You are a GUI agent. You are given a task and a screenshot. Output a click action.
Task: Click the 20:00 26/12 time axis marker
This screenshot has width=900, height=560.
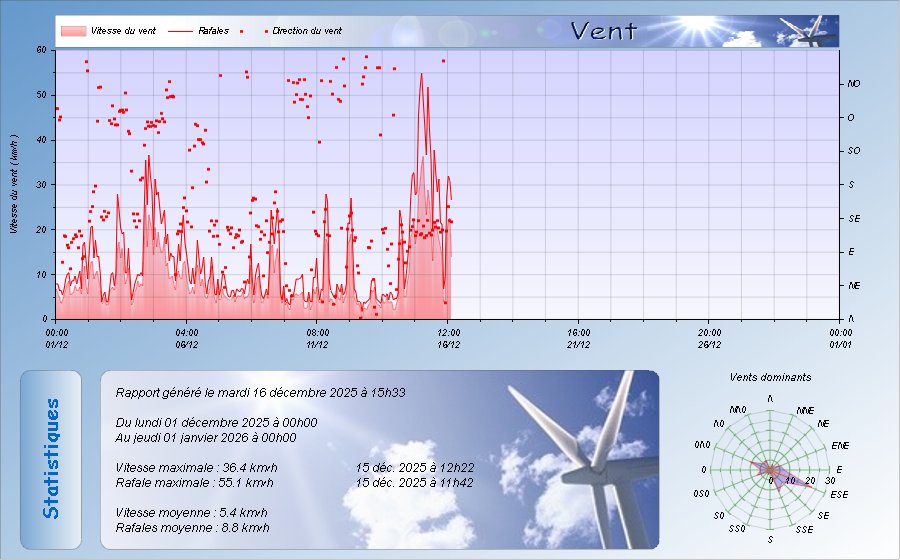click(x=709, y=338)
